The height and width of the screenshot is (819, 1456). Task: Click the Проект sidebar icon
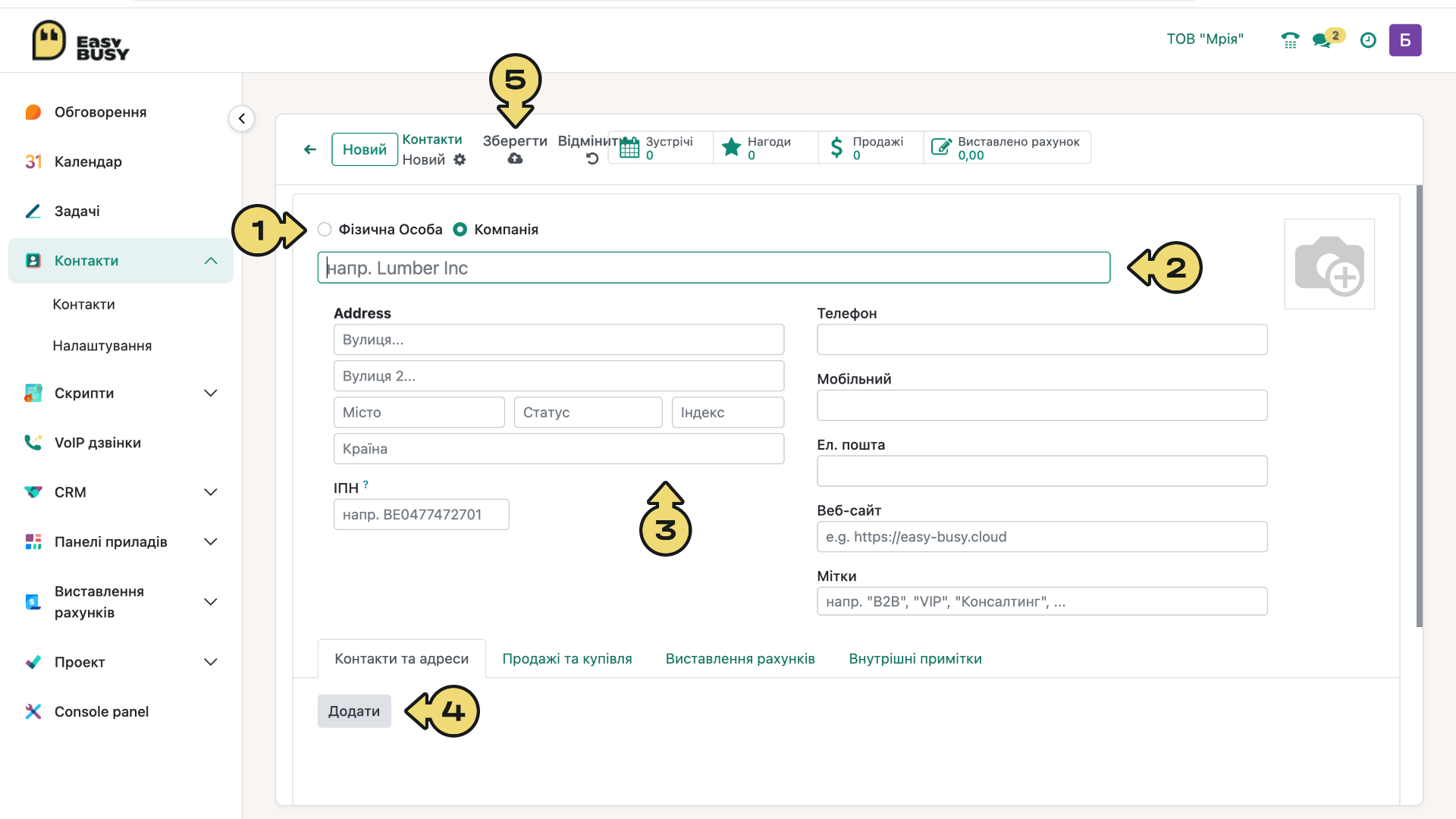pos(33,662)
